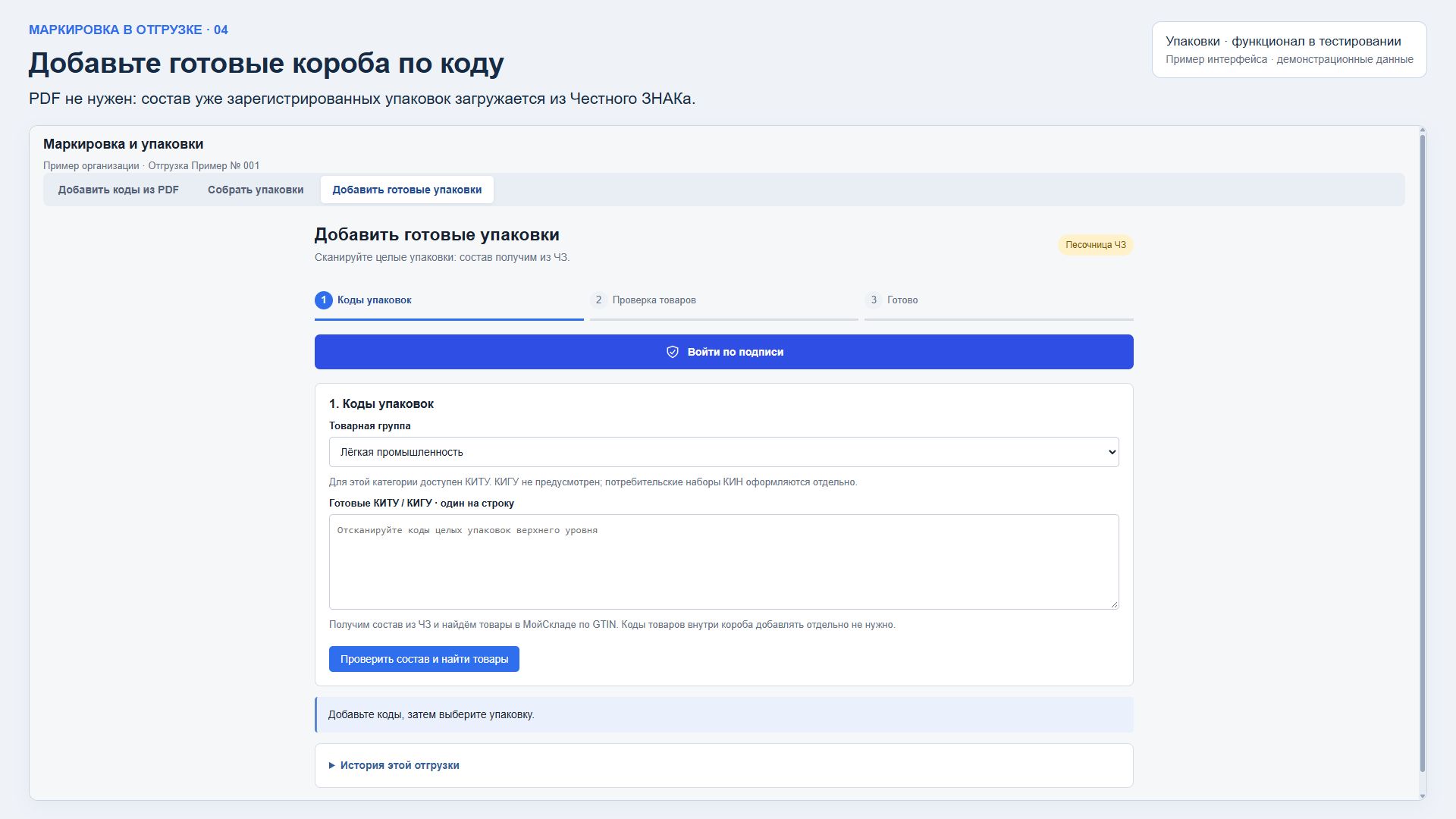
Task: Switch to the Добавить коды из PDF tab
Action: 119,190
